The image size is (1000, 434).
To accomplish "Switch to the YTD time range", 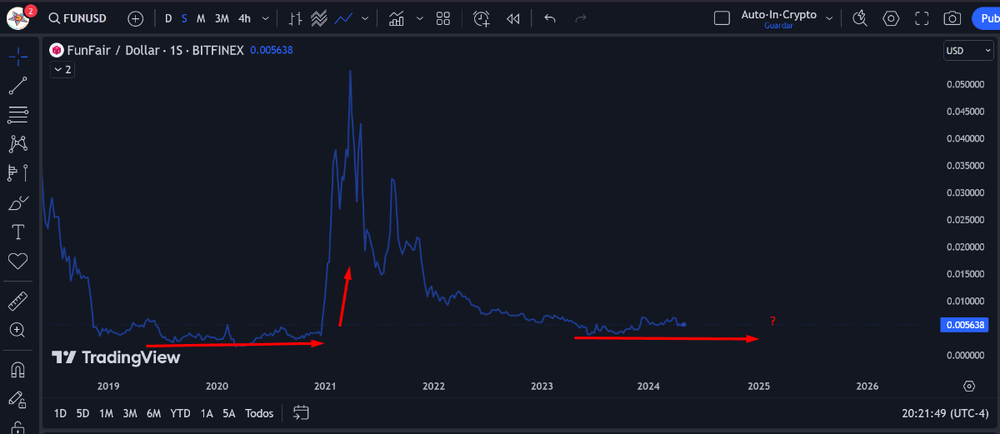I will click(180, 413).
